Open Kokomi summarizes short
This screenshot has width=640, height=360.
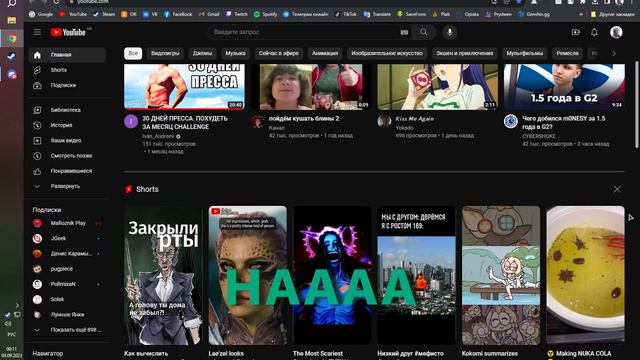click(x=501, y=276)
